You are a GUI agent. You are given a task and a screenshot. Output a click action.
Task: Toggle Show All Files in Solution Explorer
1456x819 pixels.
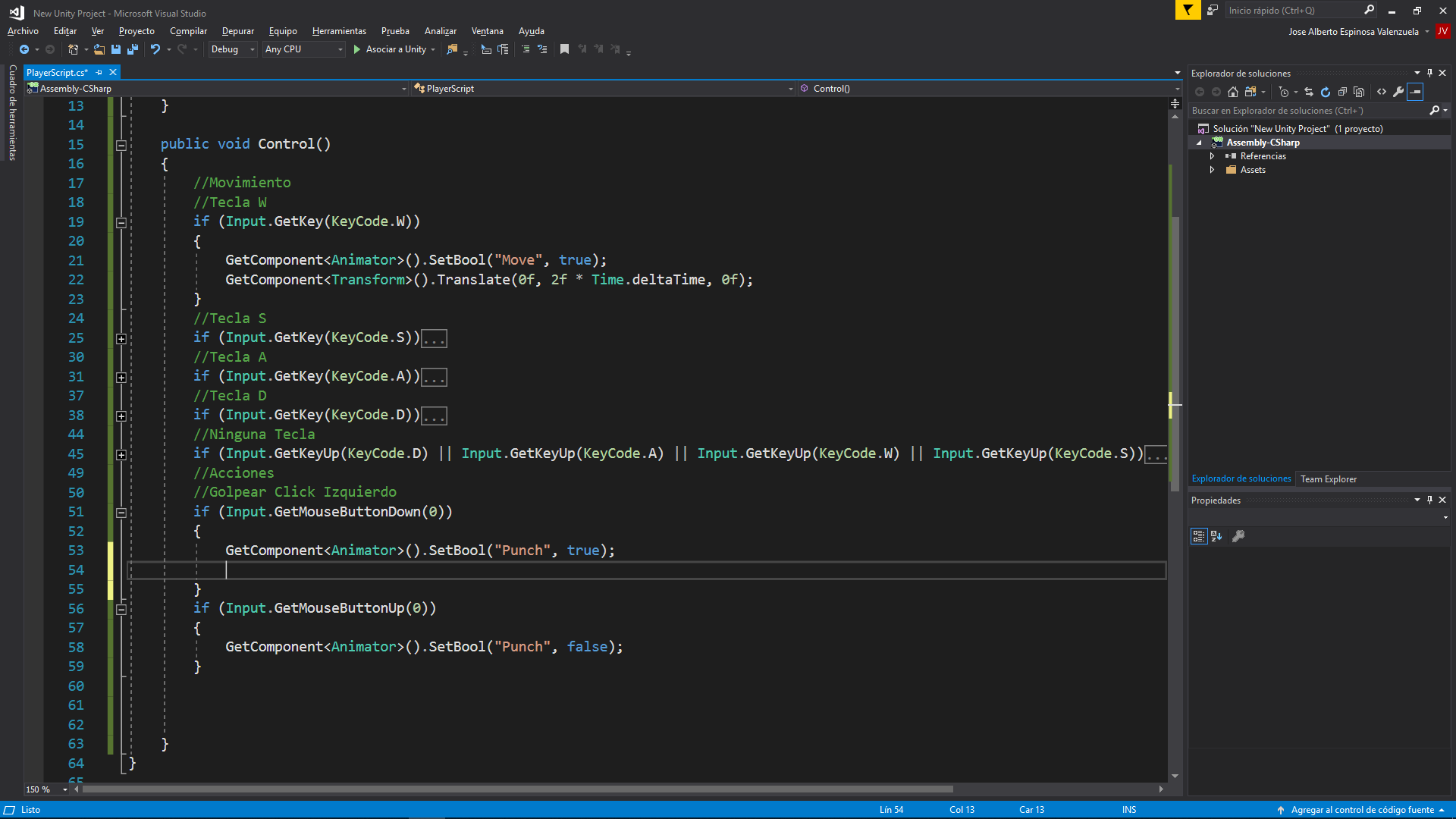tap(1359, 92)
